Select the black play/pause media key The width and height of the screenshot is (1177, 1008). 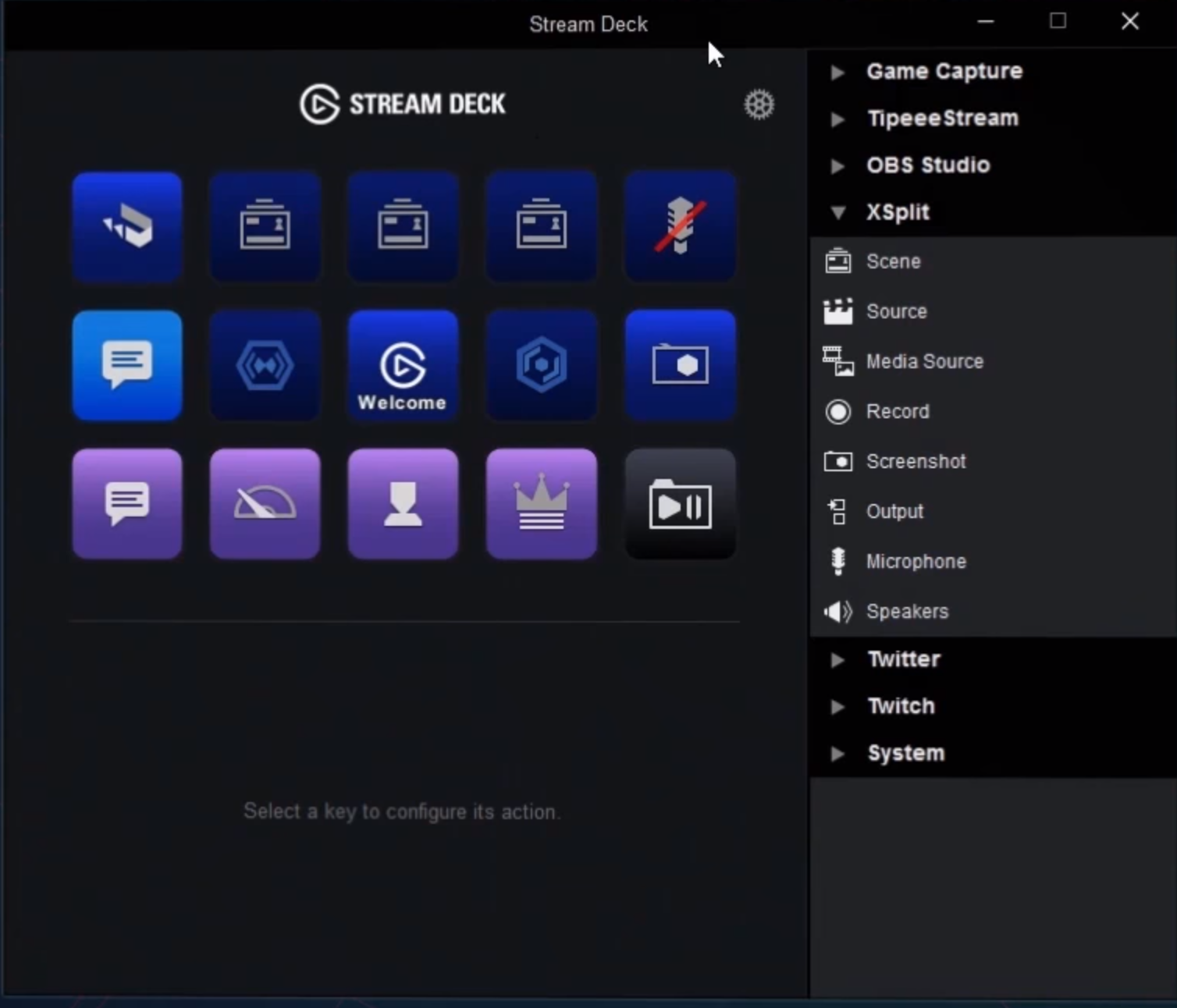point(680,504)
